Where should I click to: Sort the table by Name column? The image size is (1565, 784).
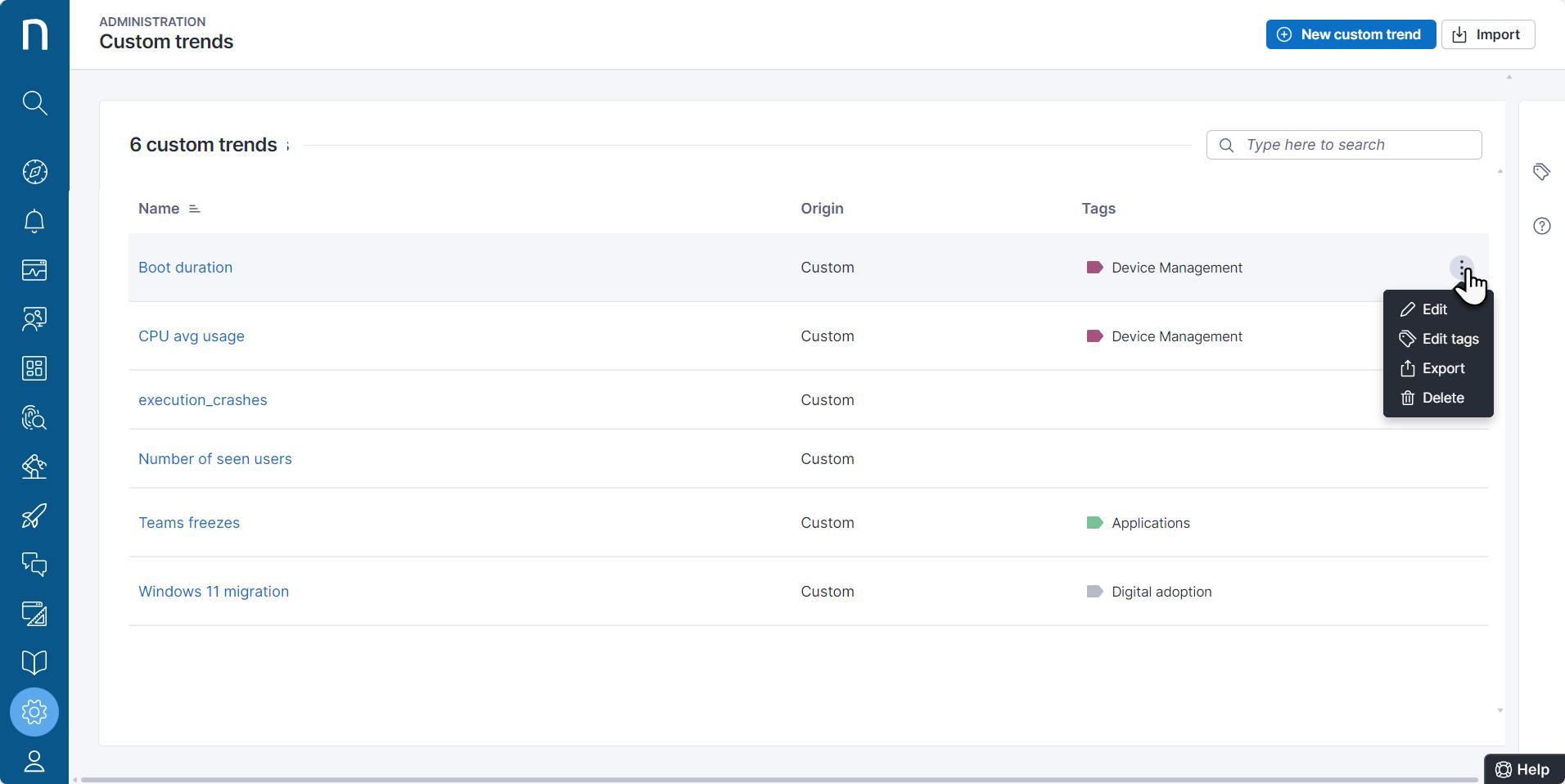(169, 209)
